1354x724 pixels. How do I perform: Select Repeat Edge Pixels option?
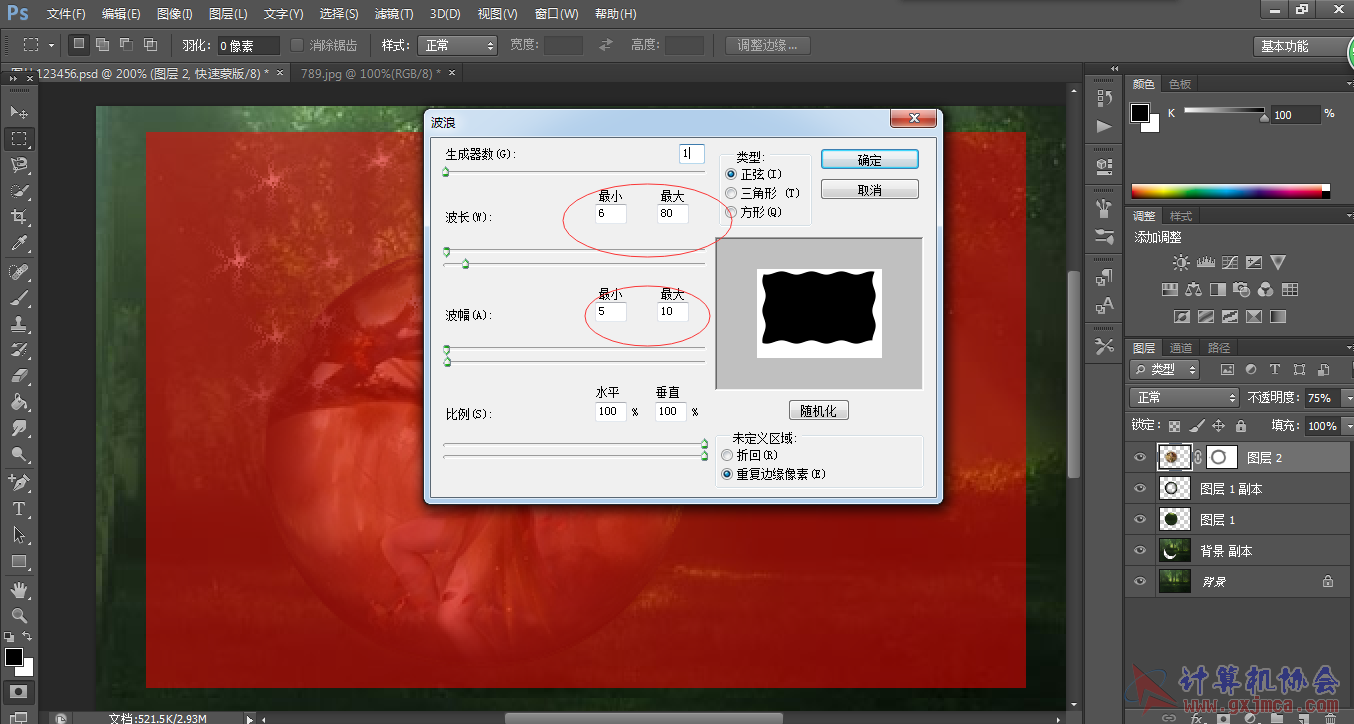(727, 474)
